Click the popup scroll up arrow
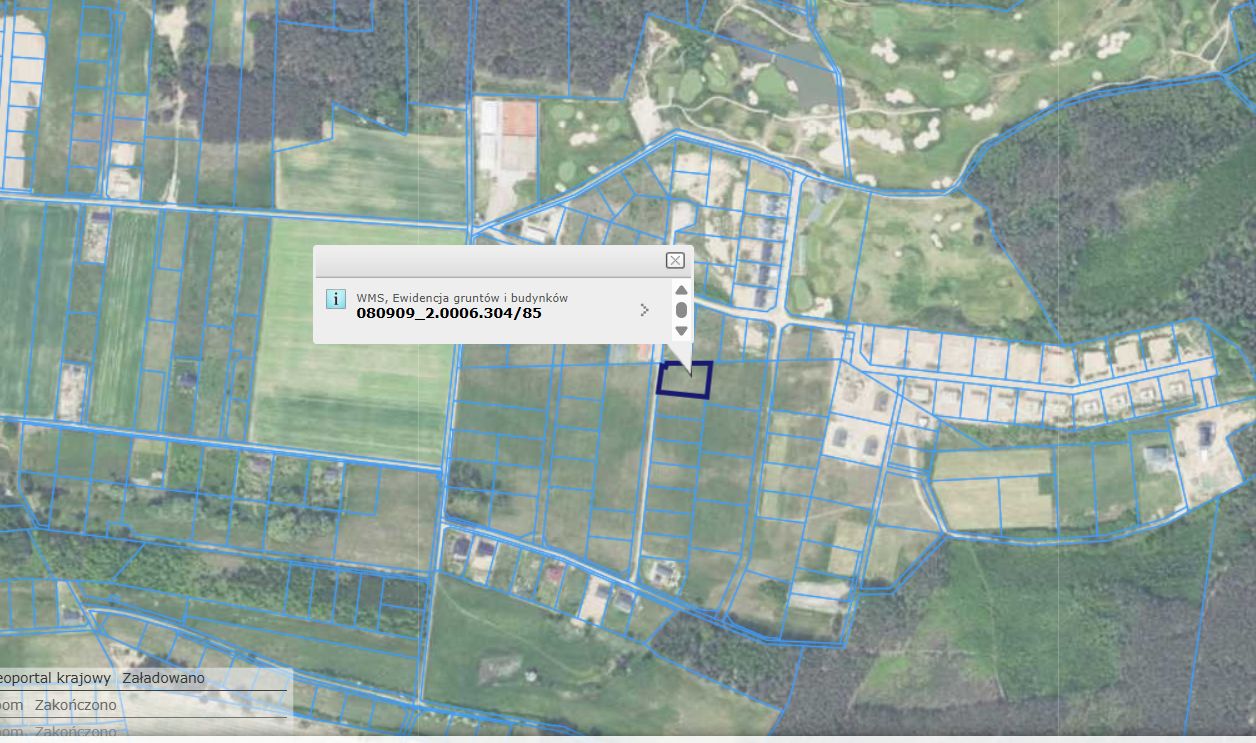This screenshot has width=1256, height=743. point(681,290)
